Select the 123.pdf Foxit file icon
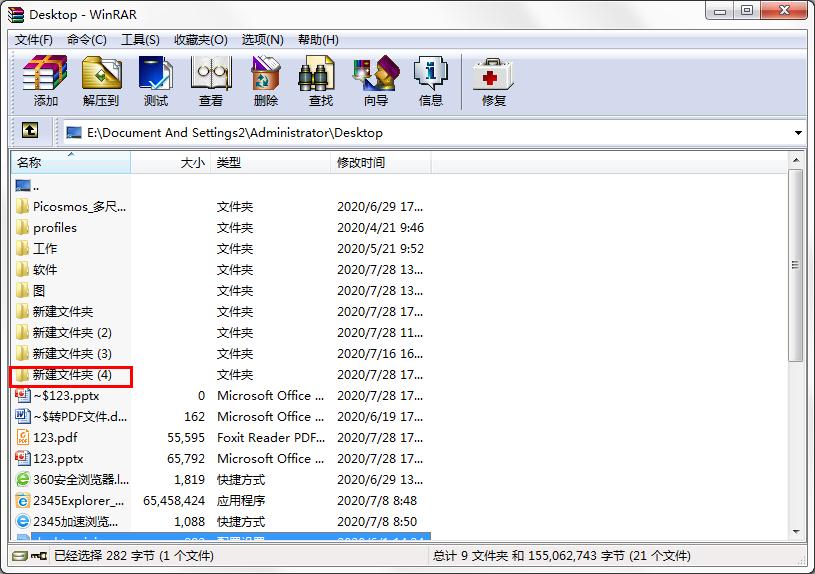The height and width of the screenshot is (574, 815). (23, 438)
